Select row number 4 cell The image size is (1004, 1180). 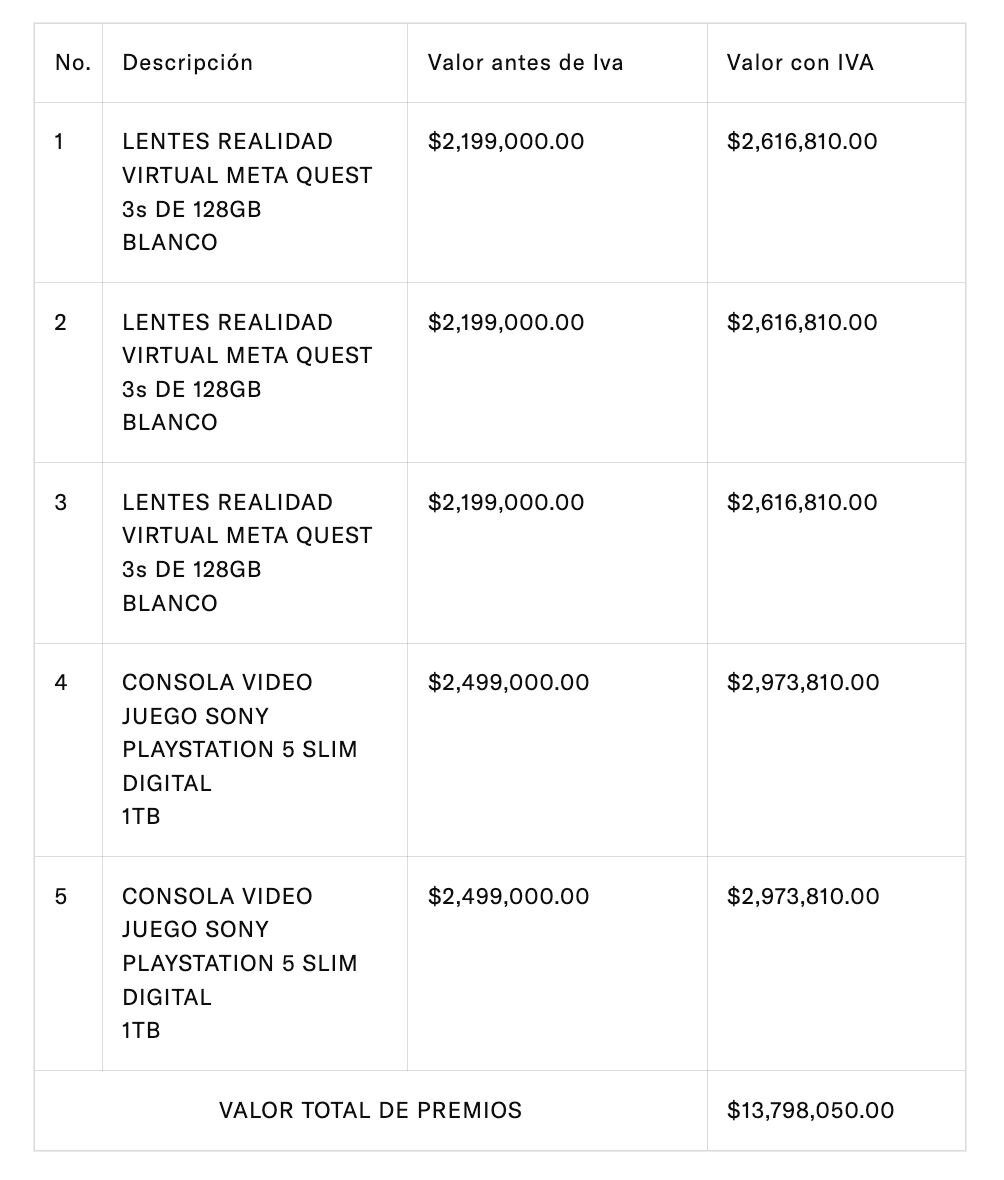pyautogui.click(x=60, y=683)
